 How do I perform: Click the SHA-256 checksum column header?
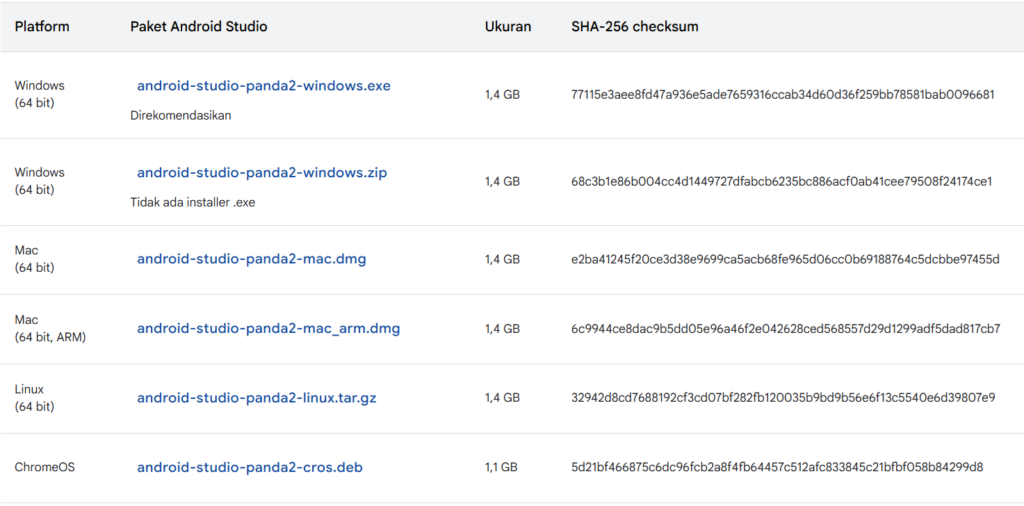pyautogui.click(x=634, y=27)
